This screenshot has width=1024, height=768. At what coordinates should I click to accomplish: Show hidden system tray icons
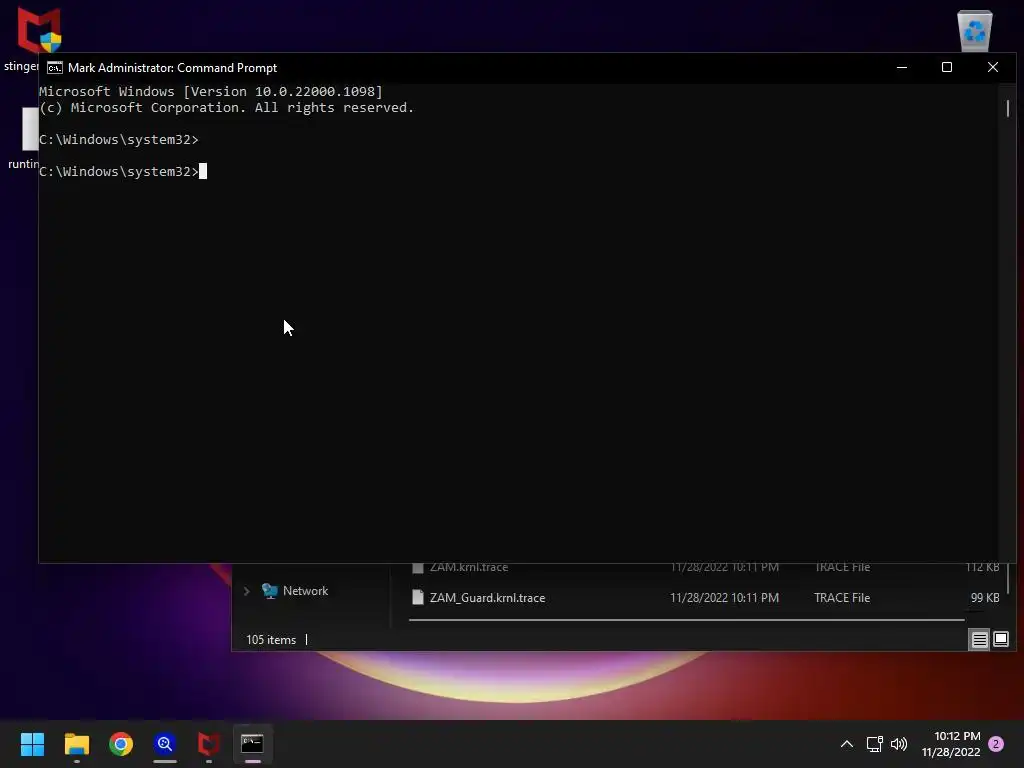tap(846, 744)
